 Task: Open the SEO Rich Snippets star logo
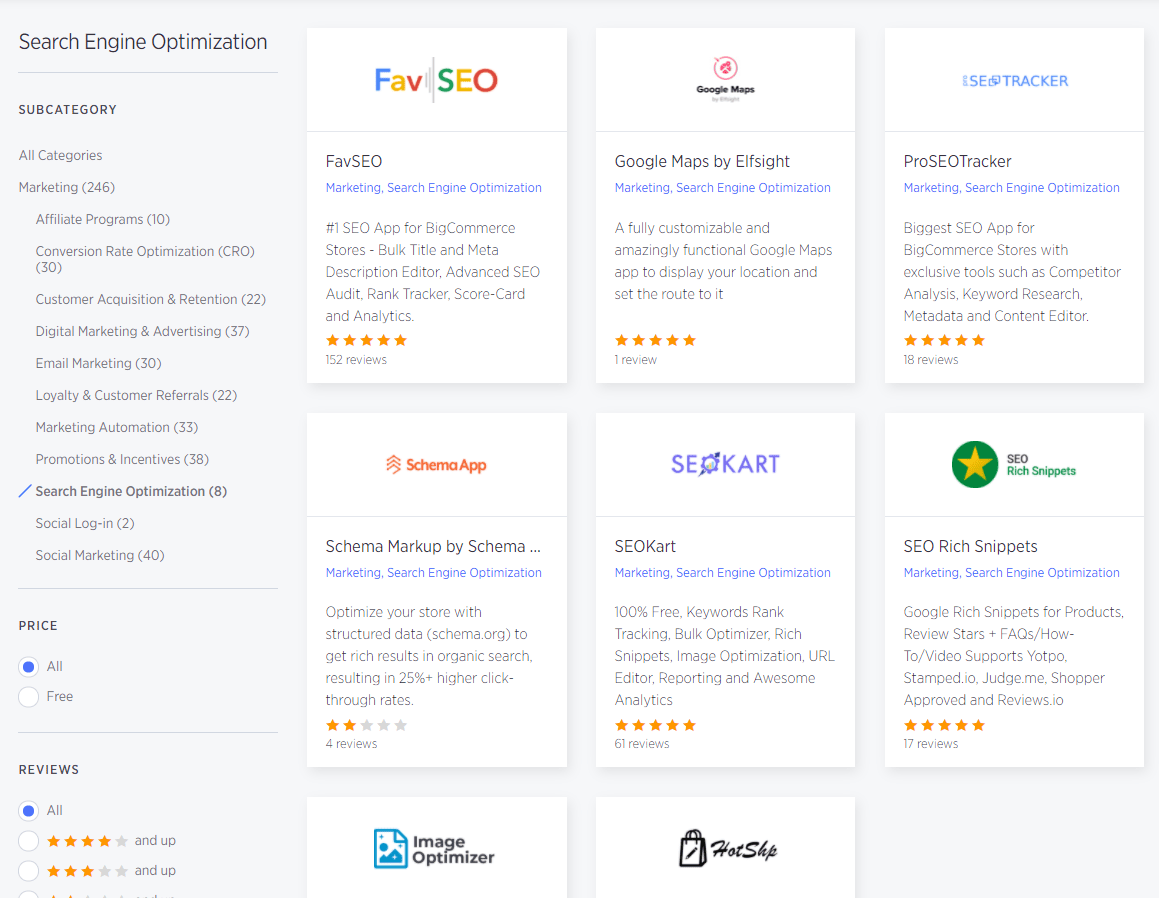[x=1013, y=464]
